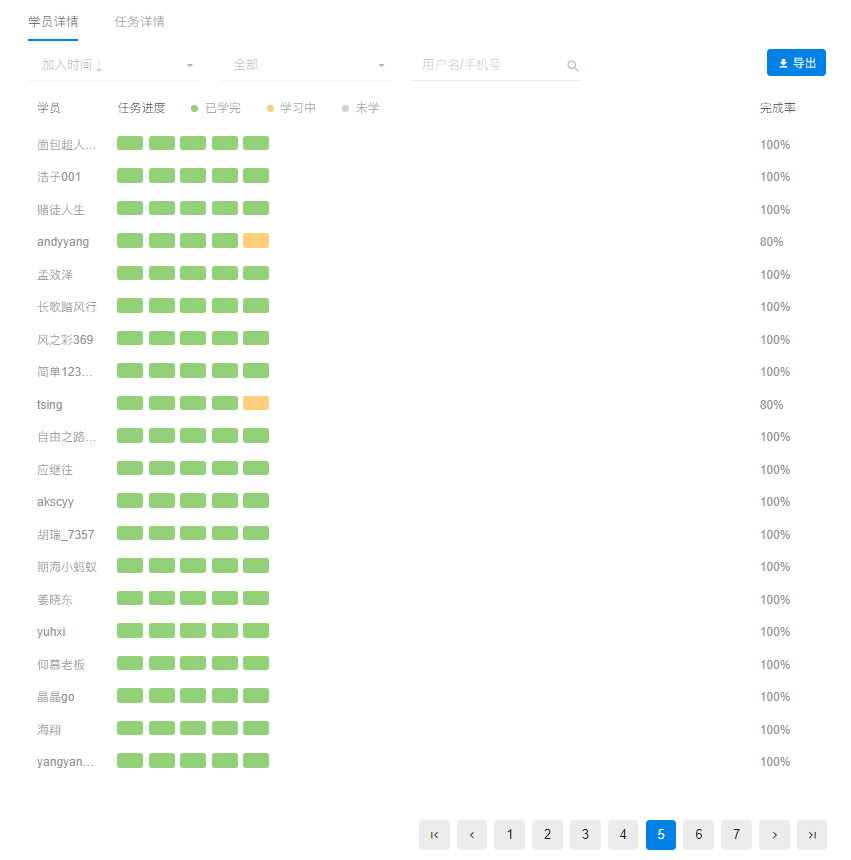Go to page 2
This screenshot has width=851, height=860.
547,835
